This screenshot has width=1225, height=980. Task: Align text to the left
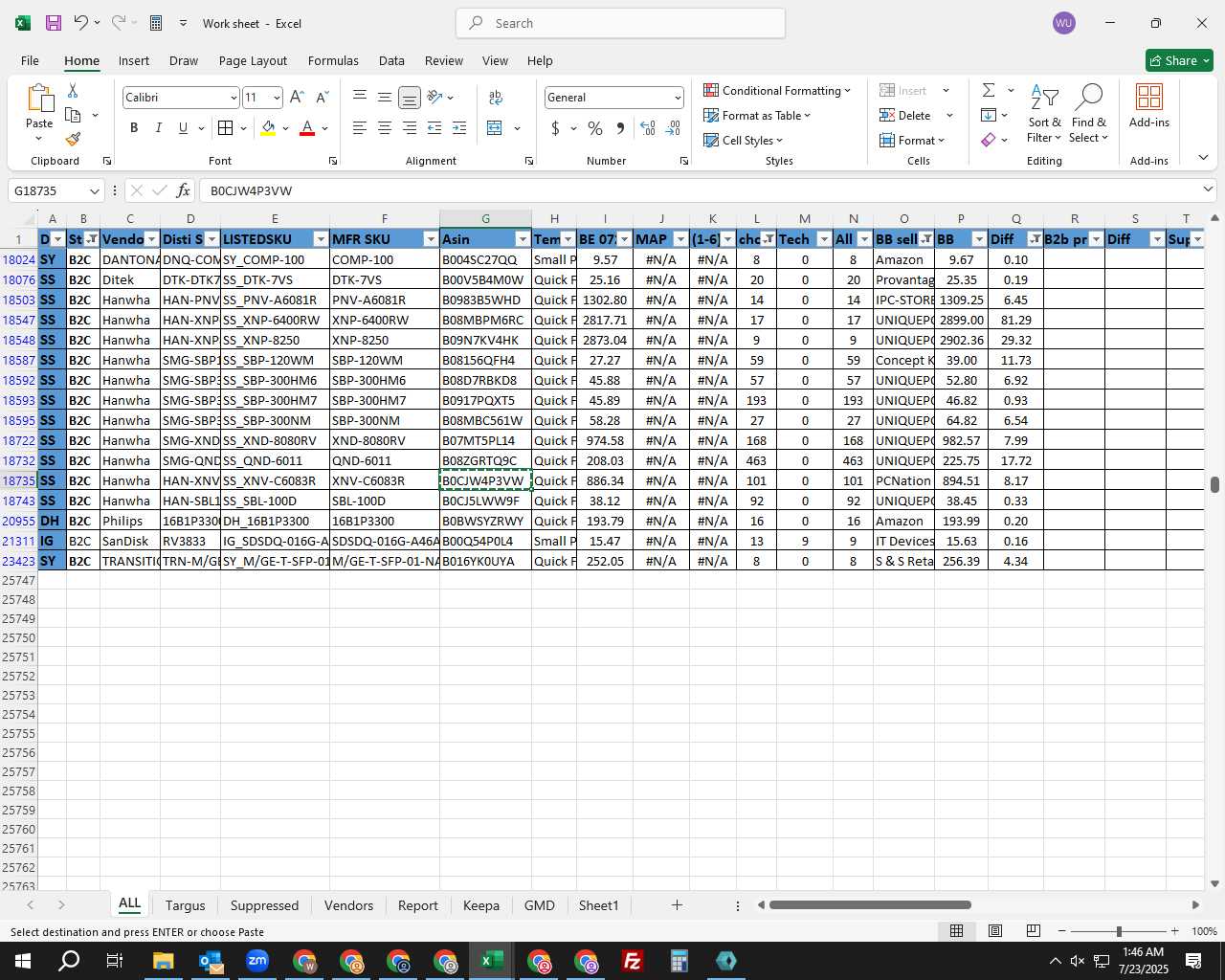[x=359, y=128]
